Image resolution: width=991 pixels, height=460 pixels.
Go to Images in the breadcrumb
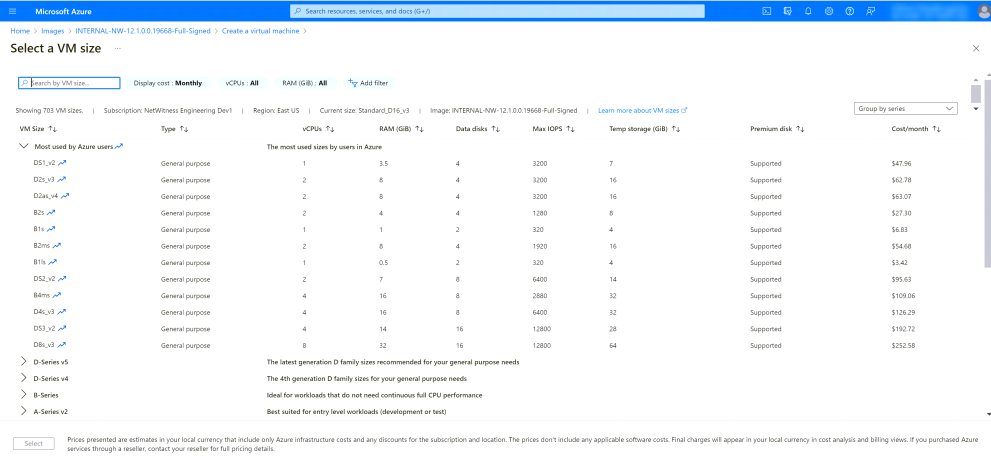[x=52, y=30]
